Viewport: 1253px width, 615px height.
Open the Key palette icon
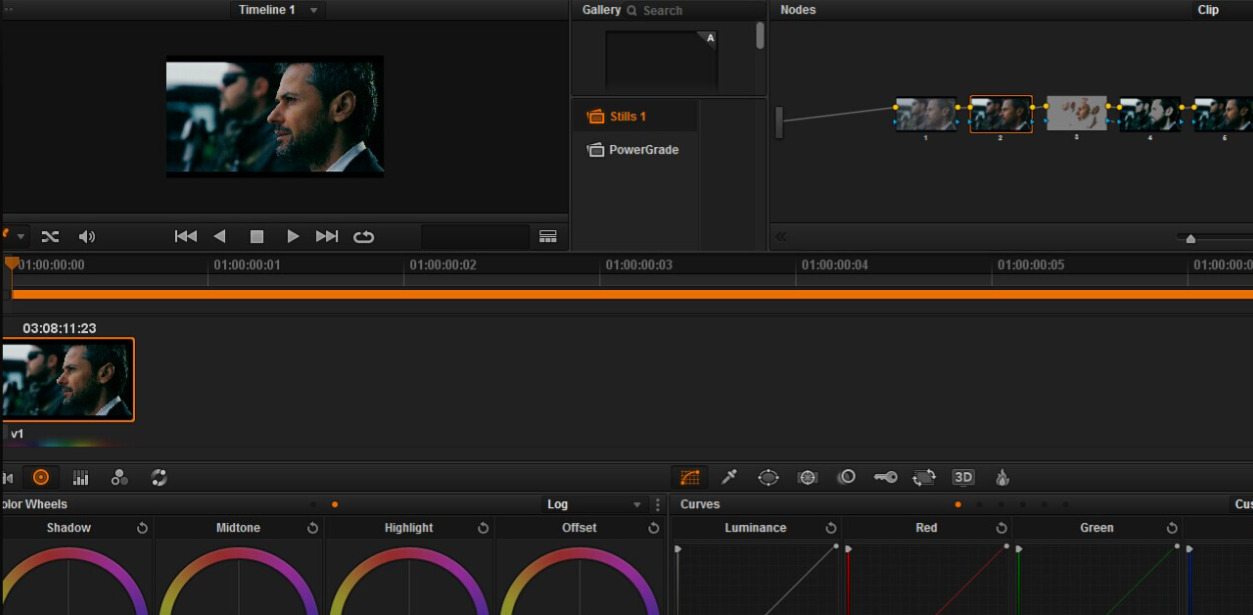885,478
